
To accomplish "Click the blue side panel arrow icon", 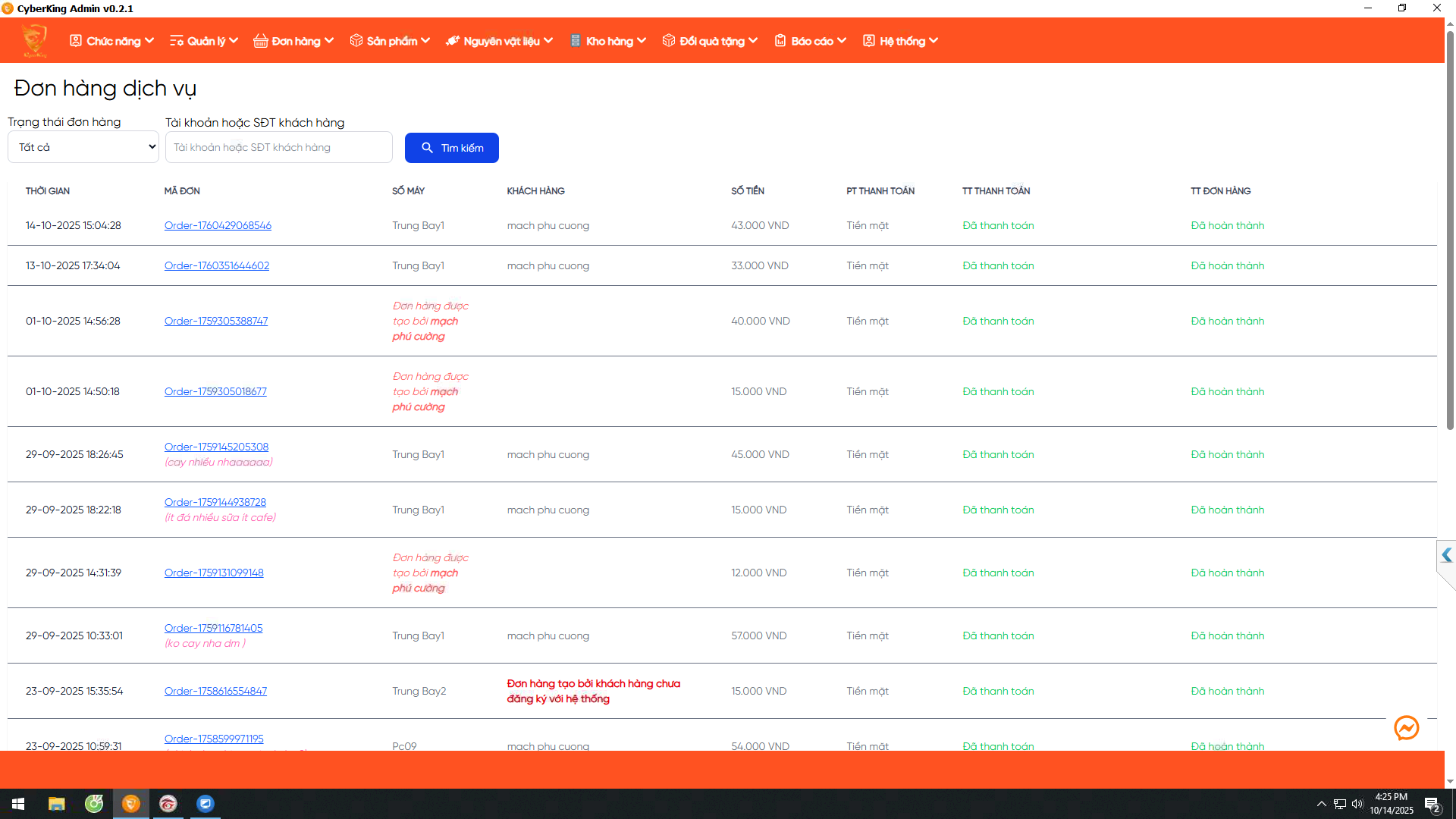I will pyautogui.click(x=1446, y=555).
